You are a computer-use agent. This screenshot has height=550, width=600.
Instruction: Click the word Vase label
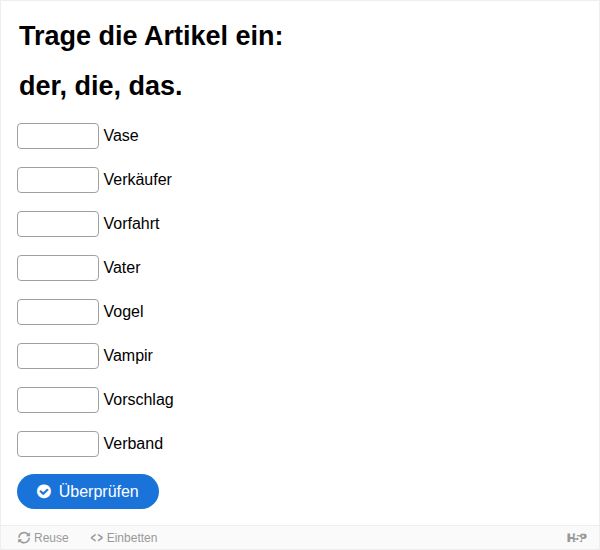pos(121,135)
